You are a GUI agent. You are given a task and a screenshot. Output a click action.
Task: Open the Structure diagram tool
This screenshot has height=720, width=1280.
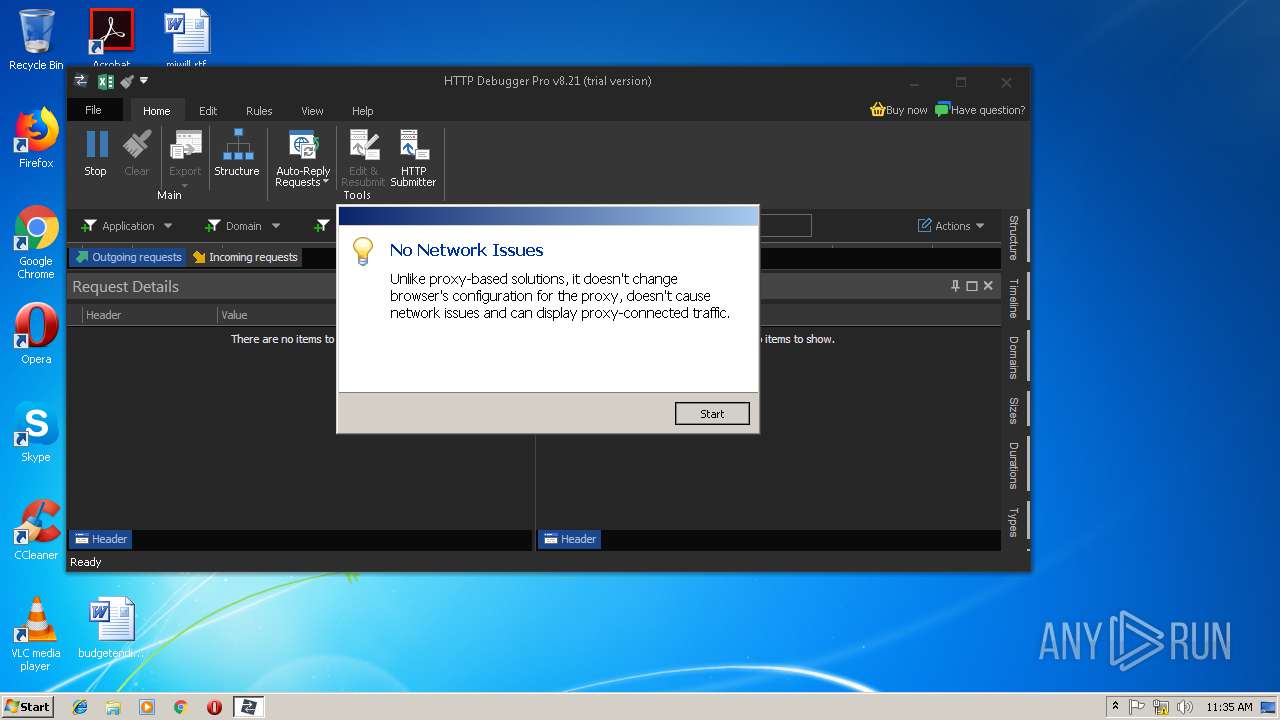click(237, 154)
